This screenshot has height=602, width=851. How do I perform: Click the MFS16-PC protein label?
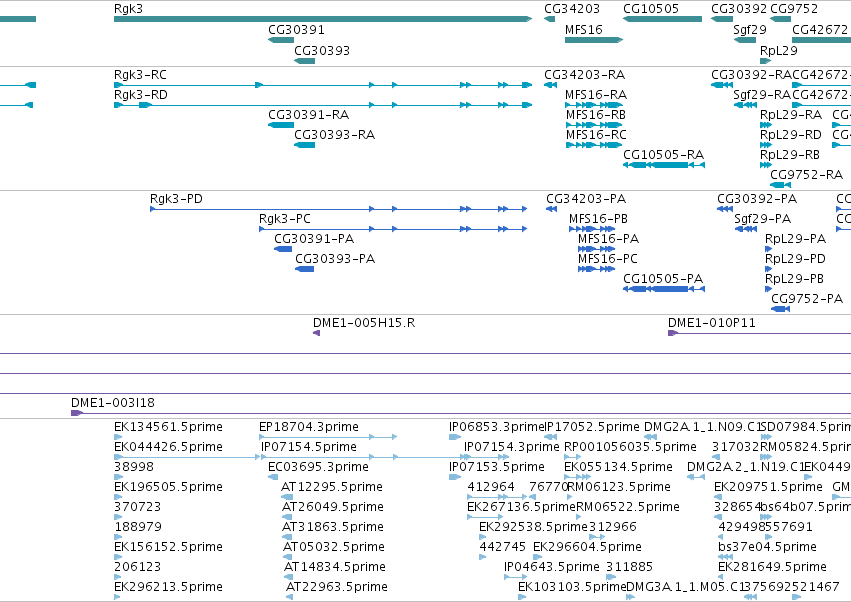[608, 259]
